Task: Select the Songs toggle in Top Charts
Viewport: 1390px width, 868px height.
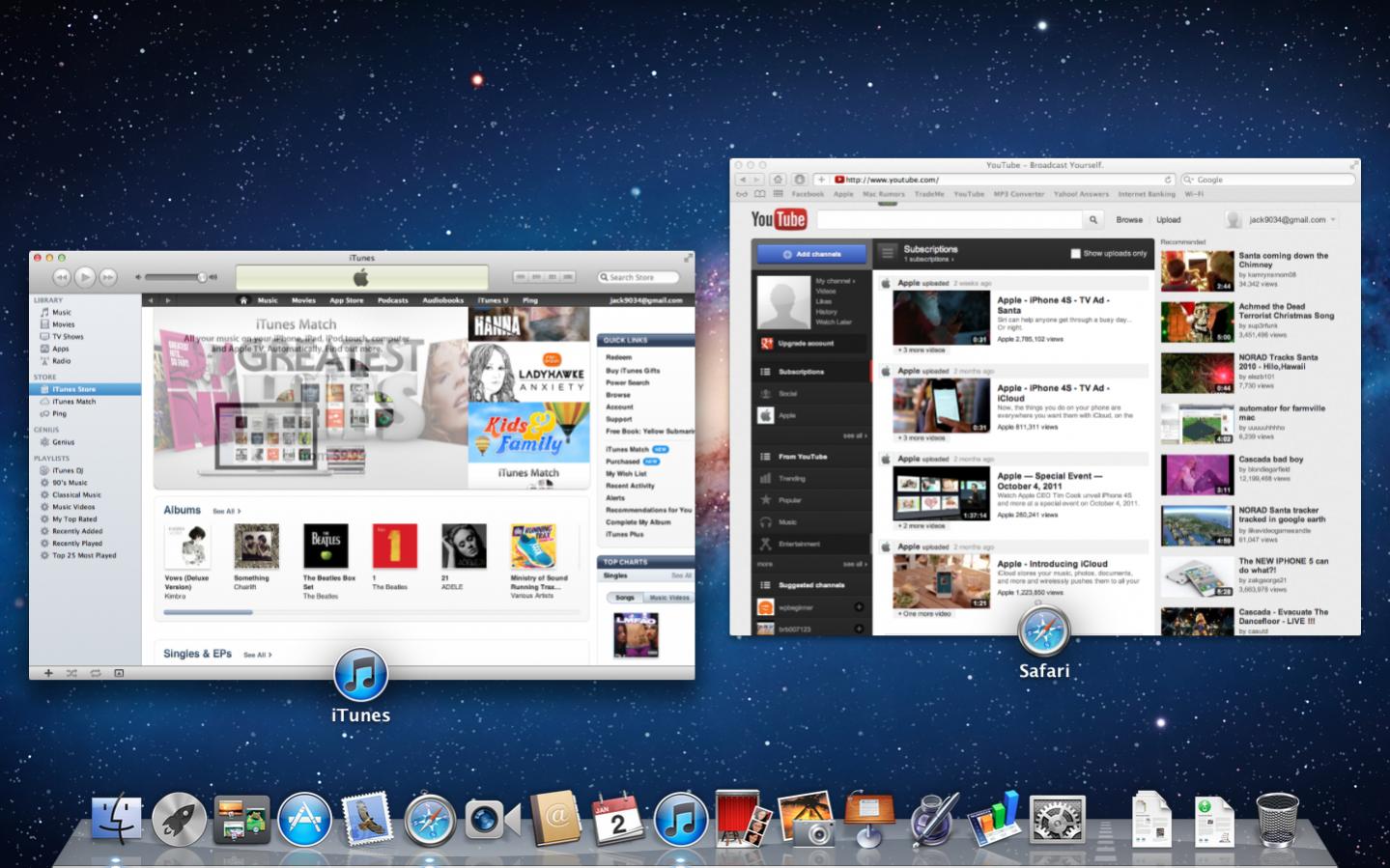Action: (x=625, y=598)
